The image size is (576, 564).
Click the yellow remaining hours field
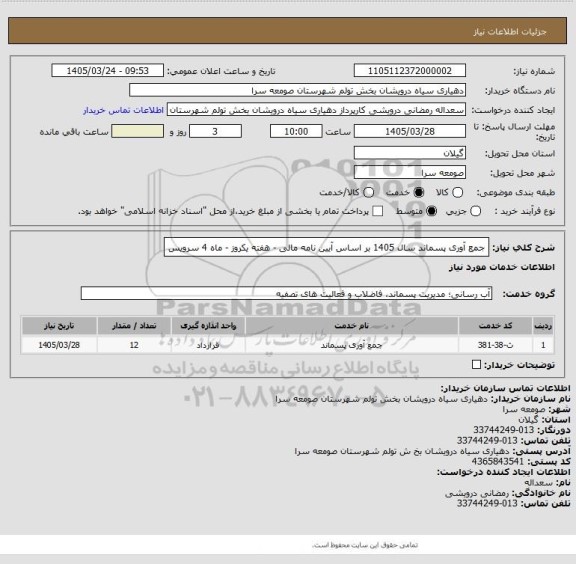point(137,132)
